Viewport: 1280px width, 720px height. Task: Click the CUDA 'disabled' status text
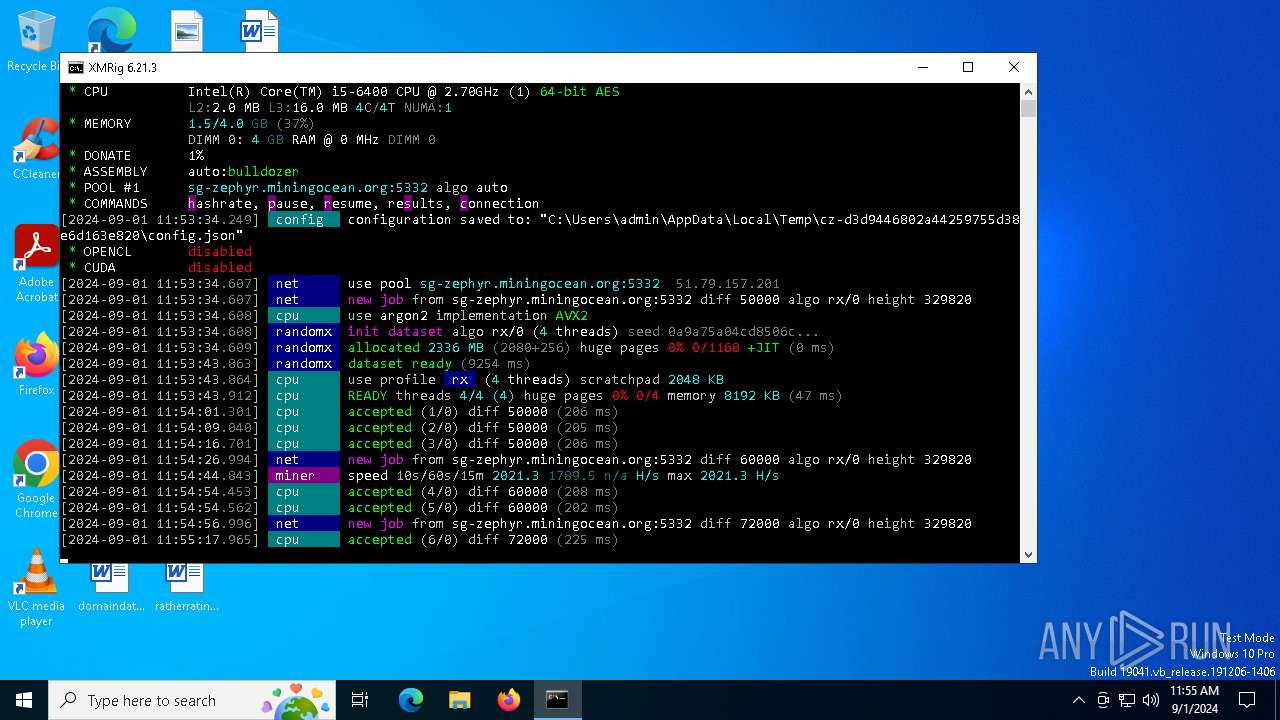(x=220, y=267)
